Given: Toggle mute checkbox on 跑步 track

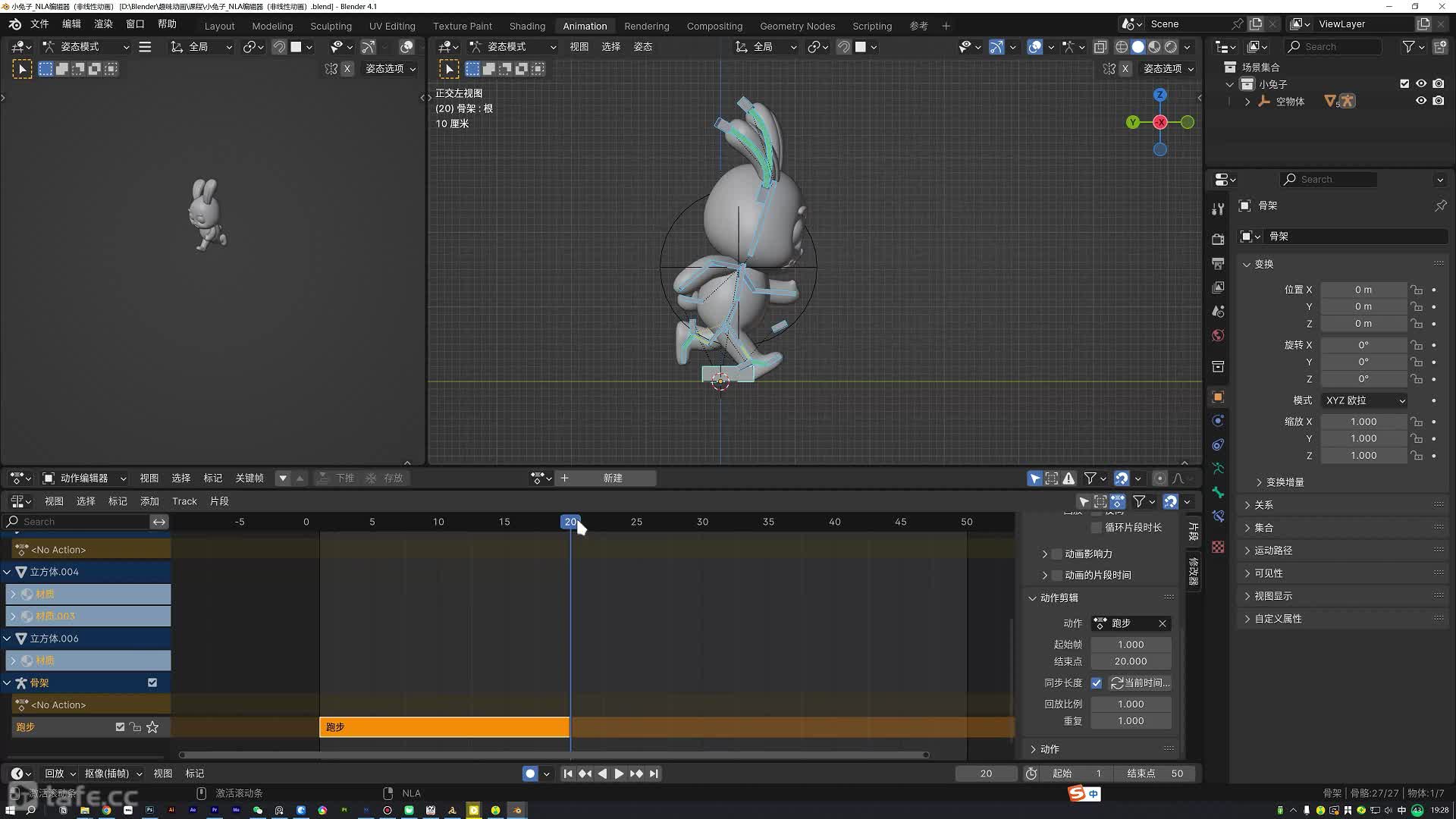Looking at the screenshot, I should coord(120,727).
